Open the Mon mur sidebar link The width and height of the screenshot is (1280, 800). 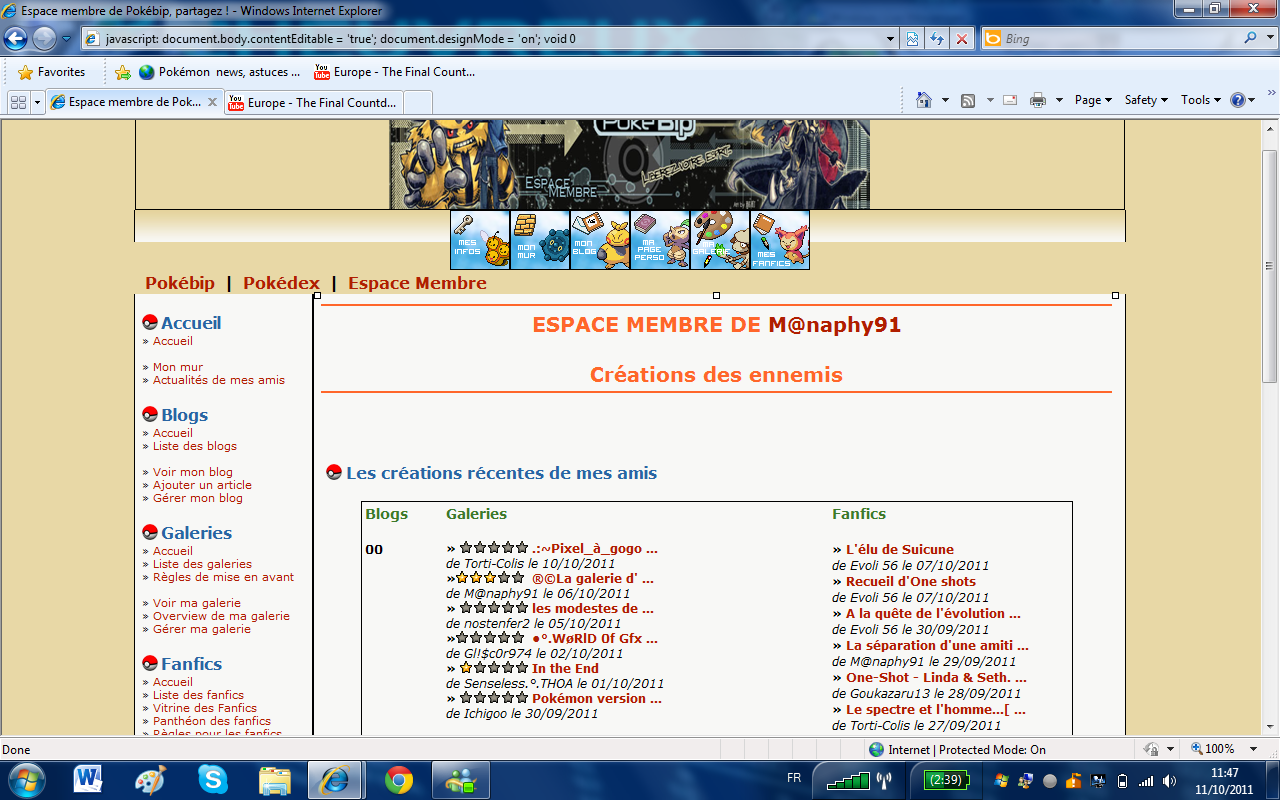pos(178,367)
